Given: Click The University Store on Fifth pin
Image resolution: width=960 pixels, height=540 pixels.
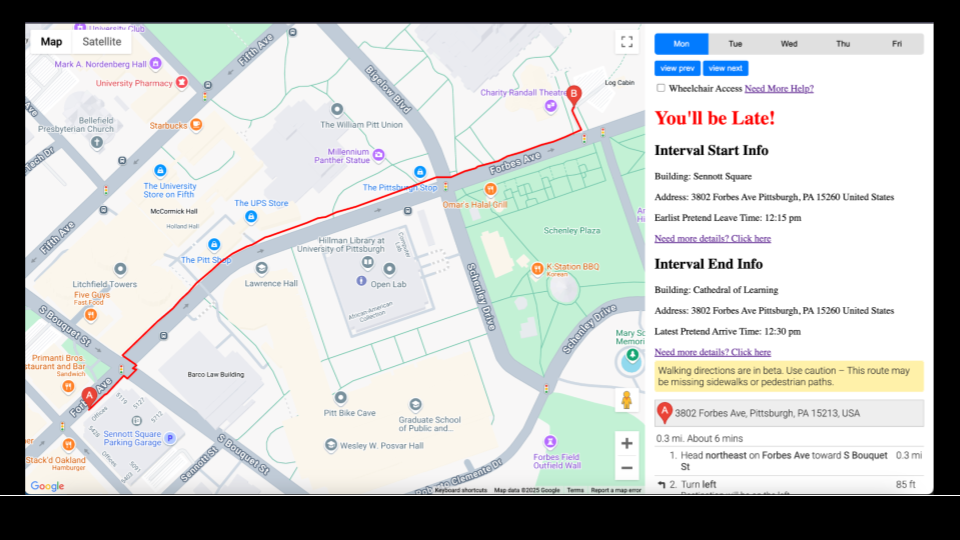Looking at the screenshot, I should click(160, 171).
